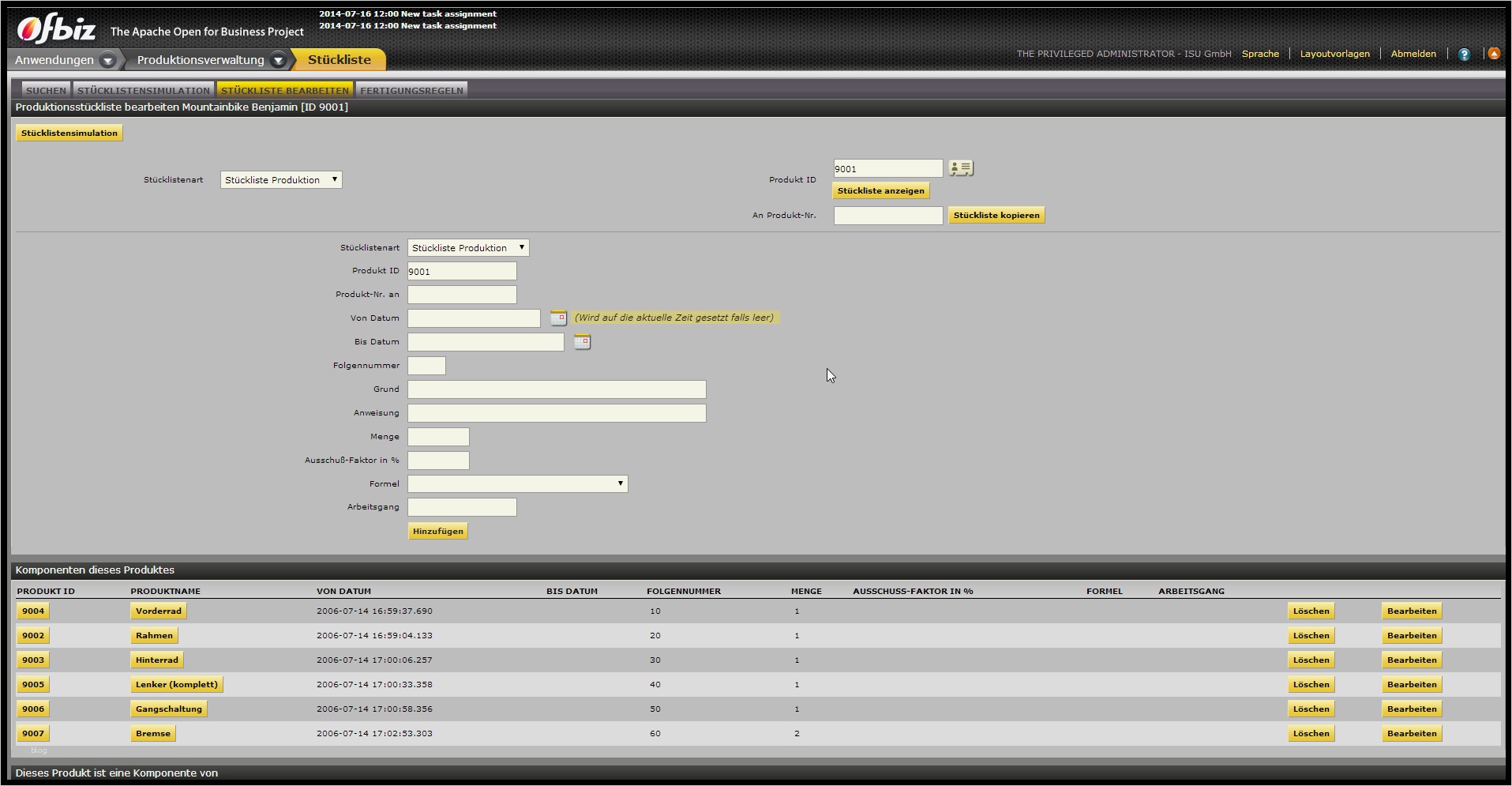This screenshot has width=1512, height=786.
Task: Open the Gangschaltung product
Action: click(169, 709)
